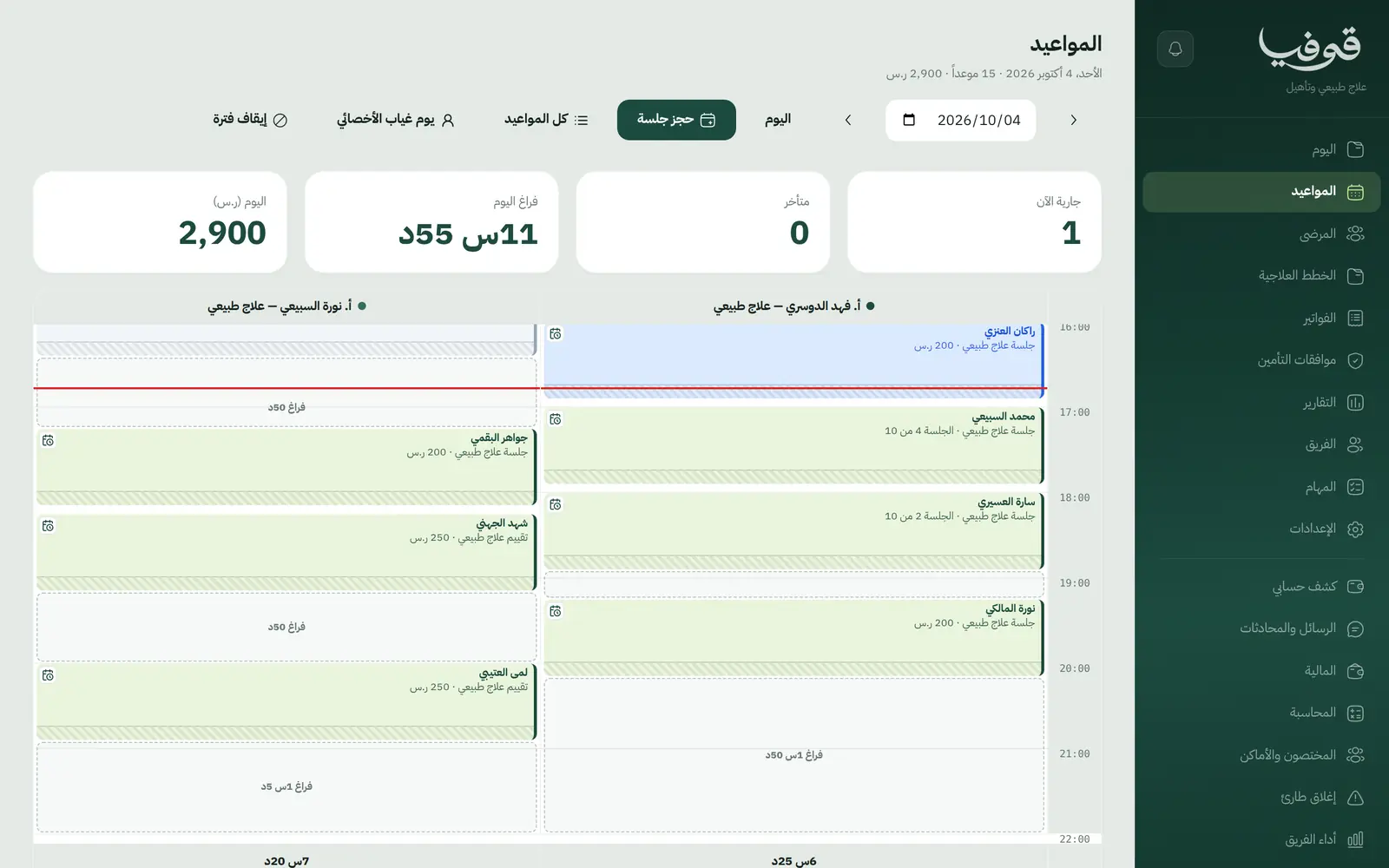Click the free slot فراغ 1س 5د
The image size is (1389, 868).
[286, 786]
